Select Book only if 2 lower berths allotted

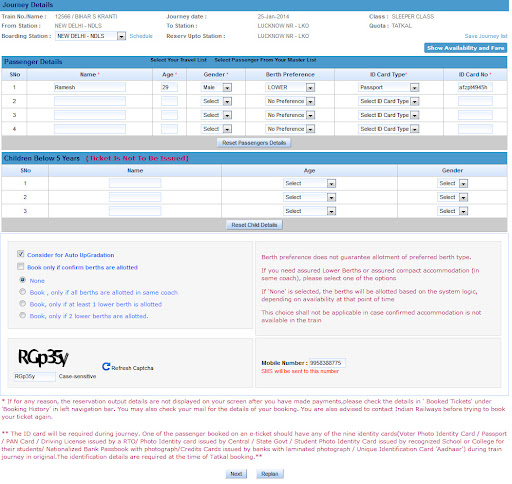(22, 315)
